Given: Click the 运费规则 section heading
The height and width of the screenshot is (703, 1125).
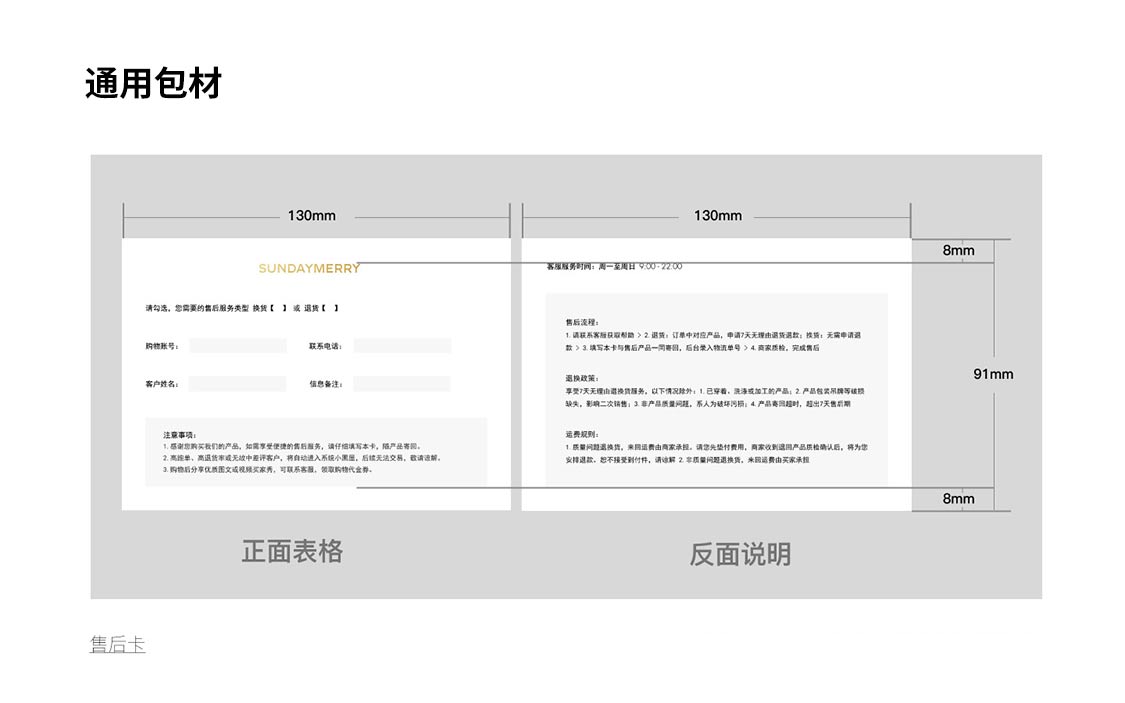Looking at the screenshot, I should coord(581,435).
